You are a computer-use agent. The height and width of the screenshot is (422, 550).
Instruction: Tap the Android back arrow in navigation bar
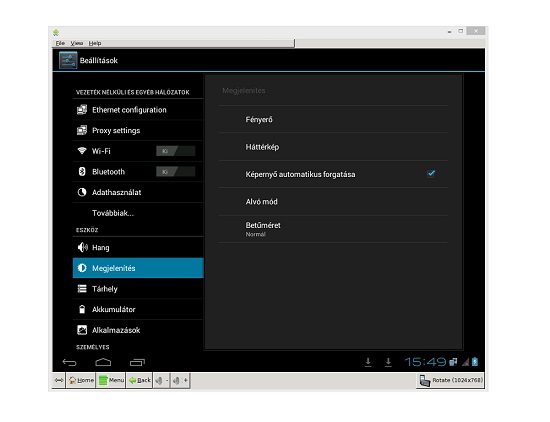click(69, 362)
